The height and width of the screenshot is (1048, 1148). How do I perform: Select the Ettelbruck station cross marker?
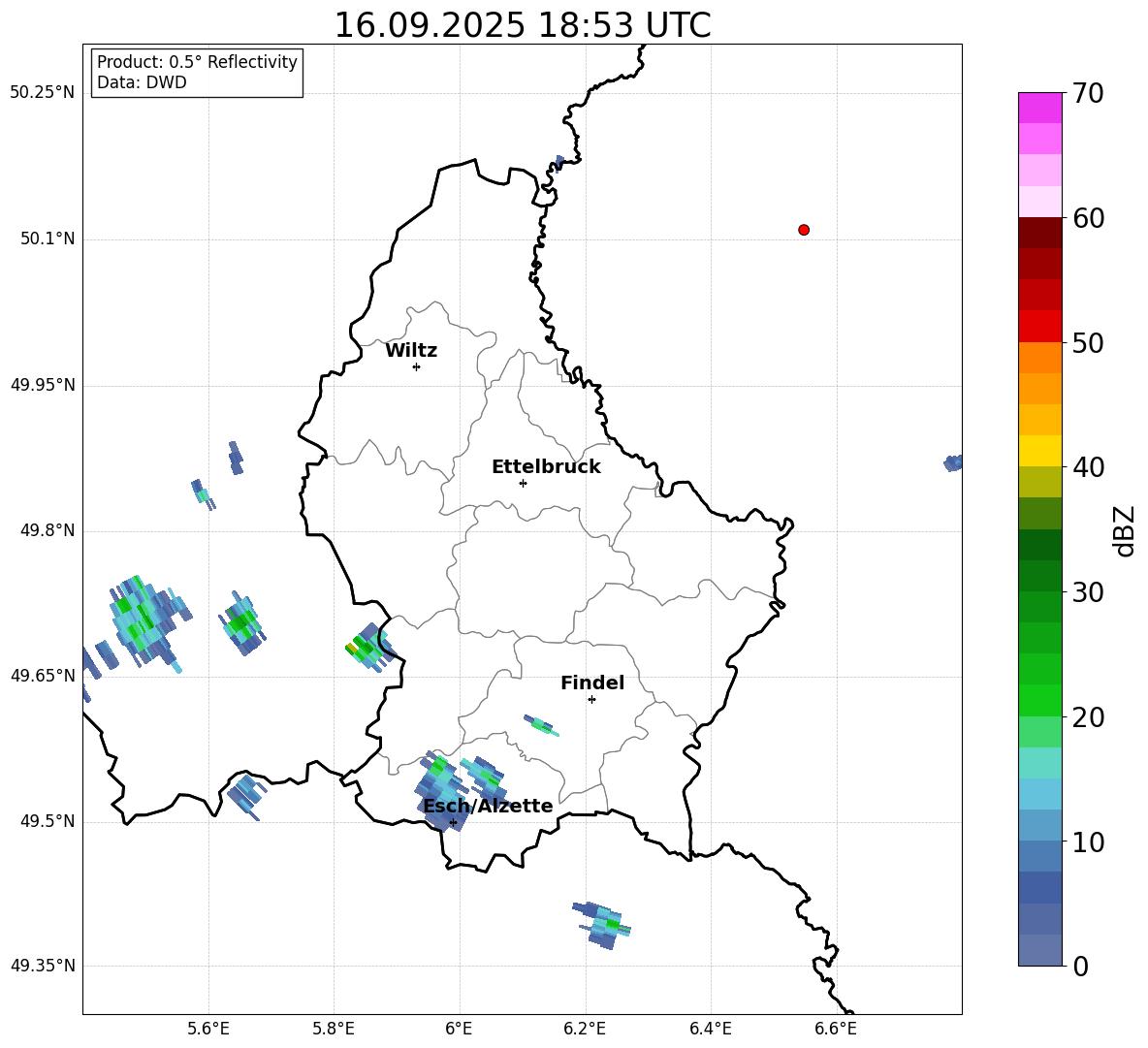pyautogui.click(x=523, y=483)
